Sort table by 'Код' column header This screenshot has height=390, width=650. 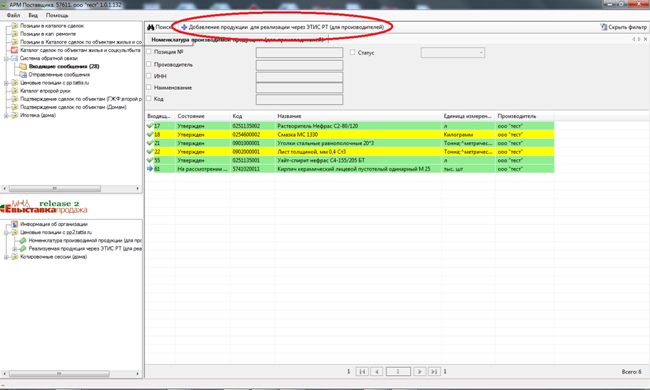pos(252,116)
